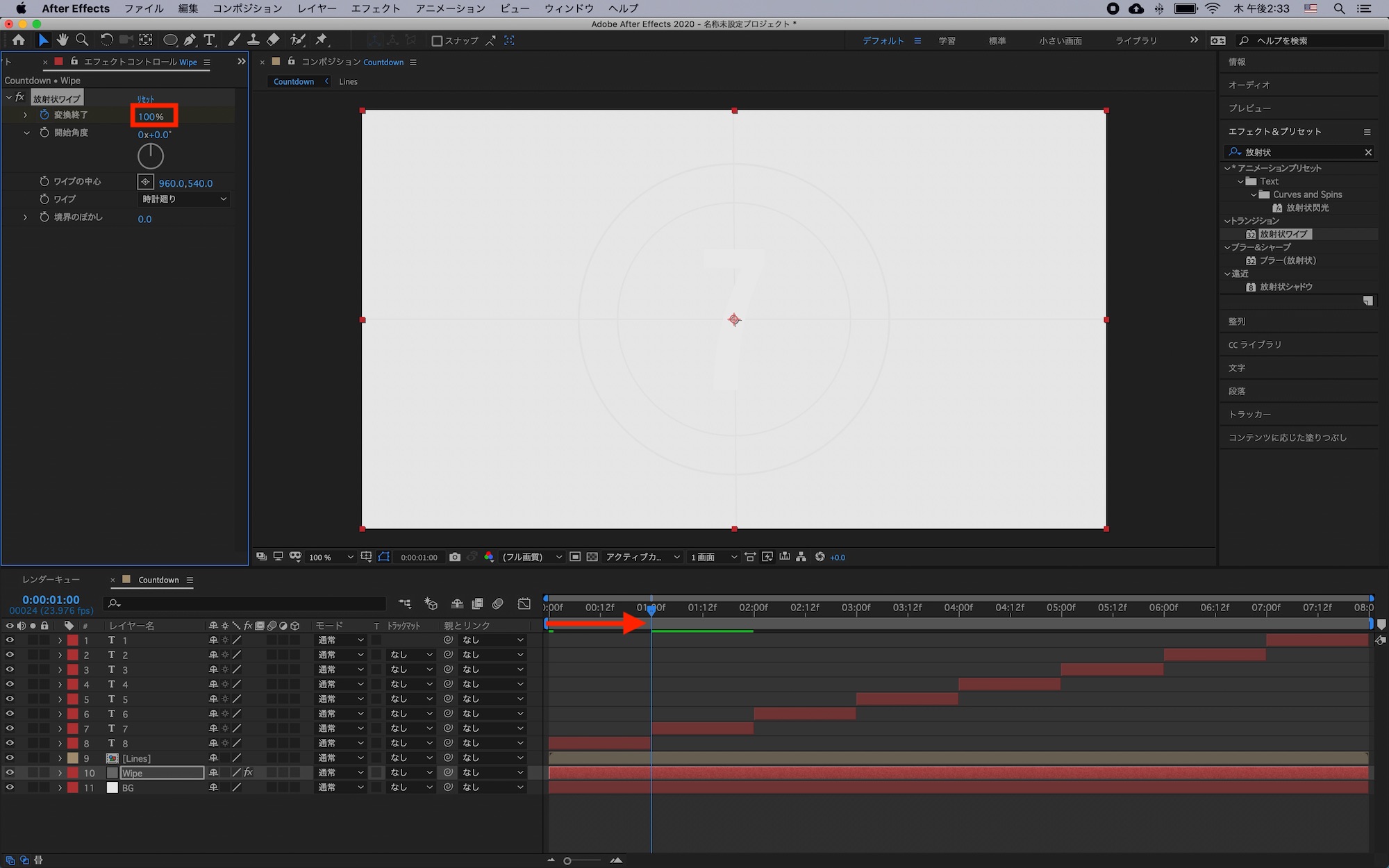Image resolution: width=1389 pixels, height=868 pixels.
Task: Open the viewer 100 % zoom dropdown
Action: click(331, 557)
